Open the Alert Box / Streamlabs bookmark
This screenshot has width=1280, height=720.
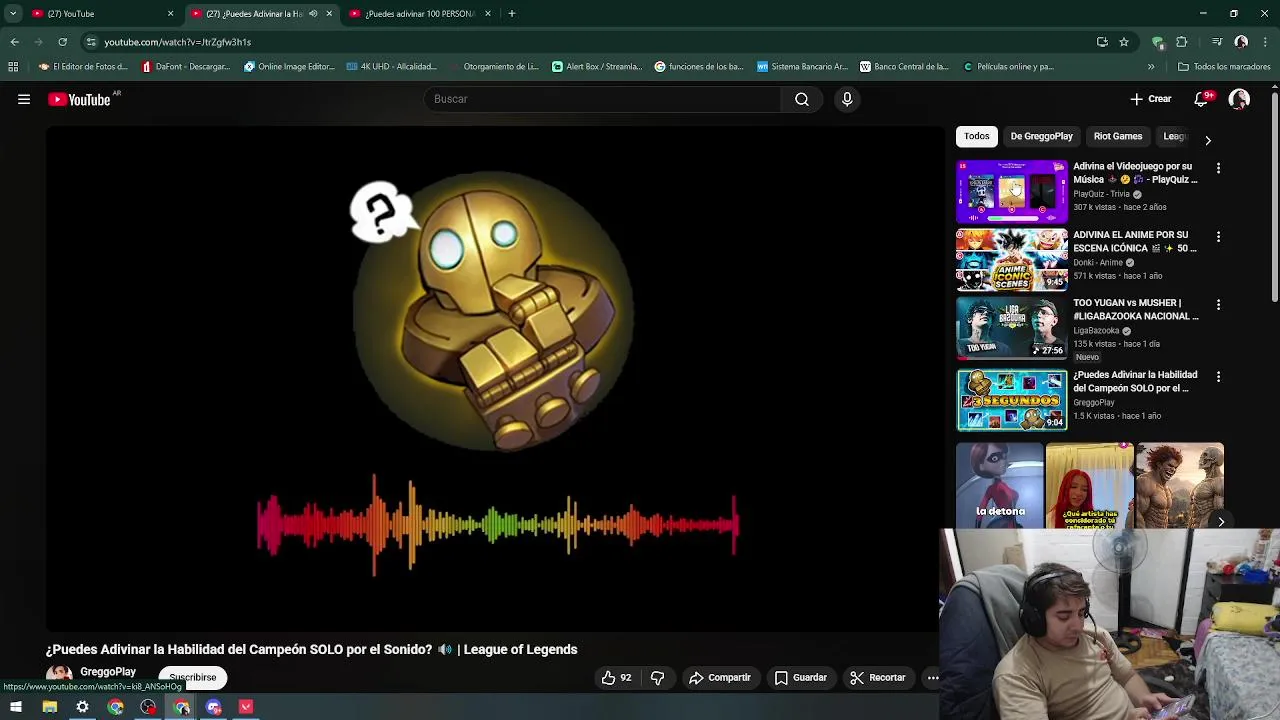coord(597,67)
